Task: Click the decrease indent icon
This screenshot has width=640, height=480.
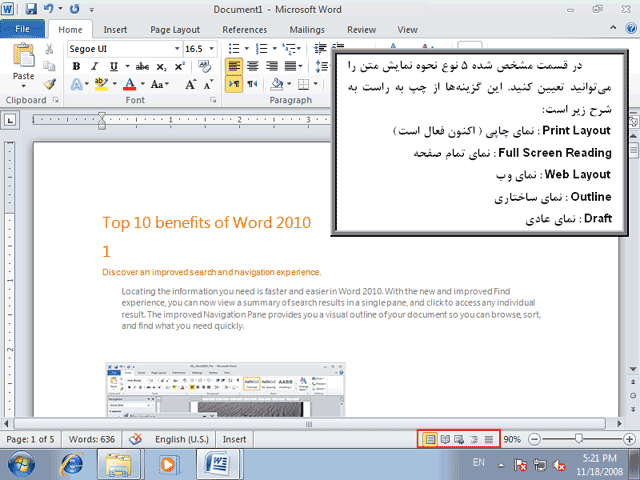Action: (x=320, y=49)
